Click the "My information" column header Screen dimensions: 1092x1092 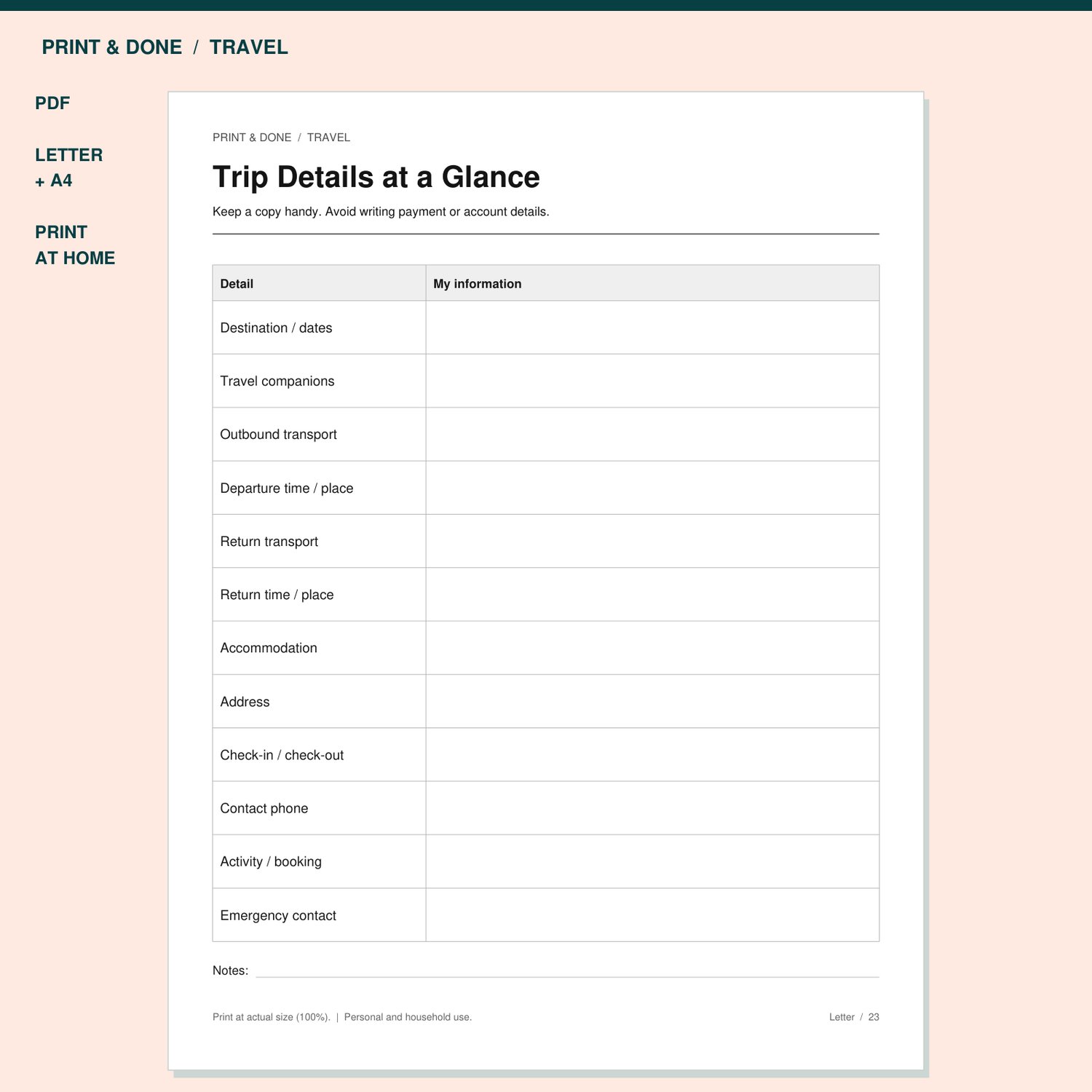478,284
